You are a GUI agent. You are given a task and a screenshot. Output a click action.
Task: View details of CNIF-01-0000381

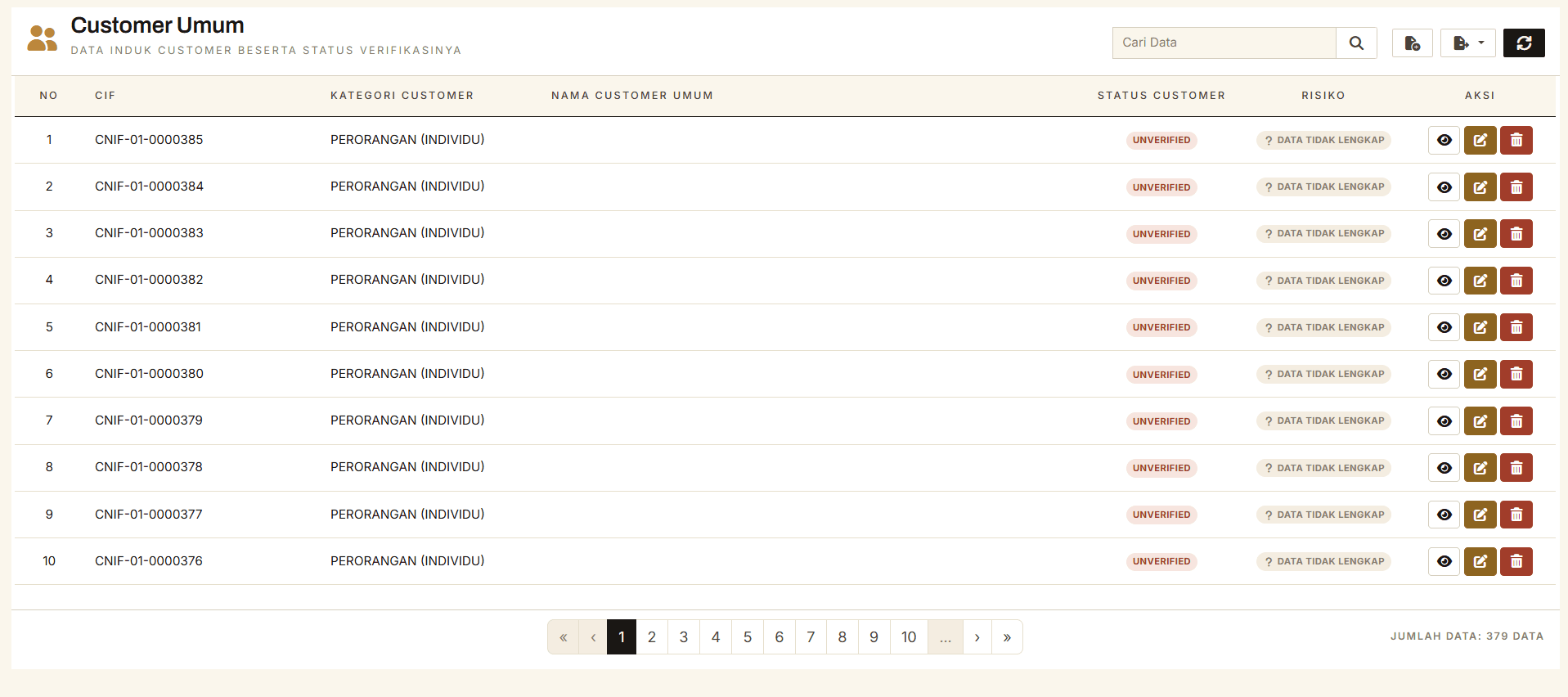coord(1444,327)
